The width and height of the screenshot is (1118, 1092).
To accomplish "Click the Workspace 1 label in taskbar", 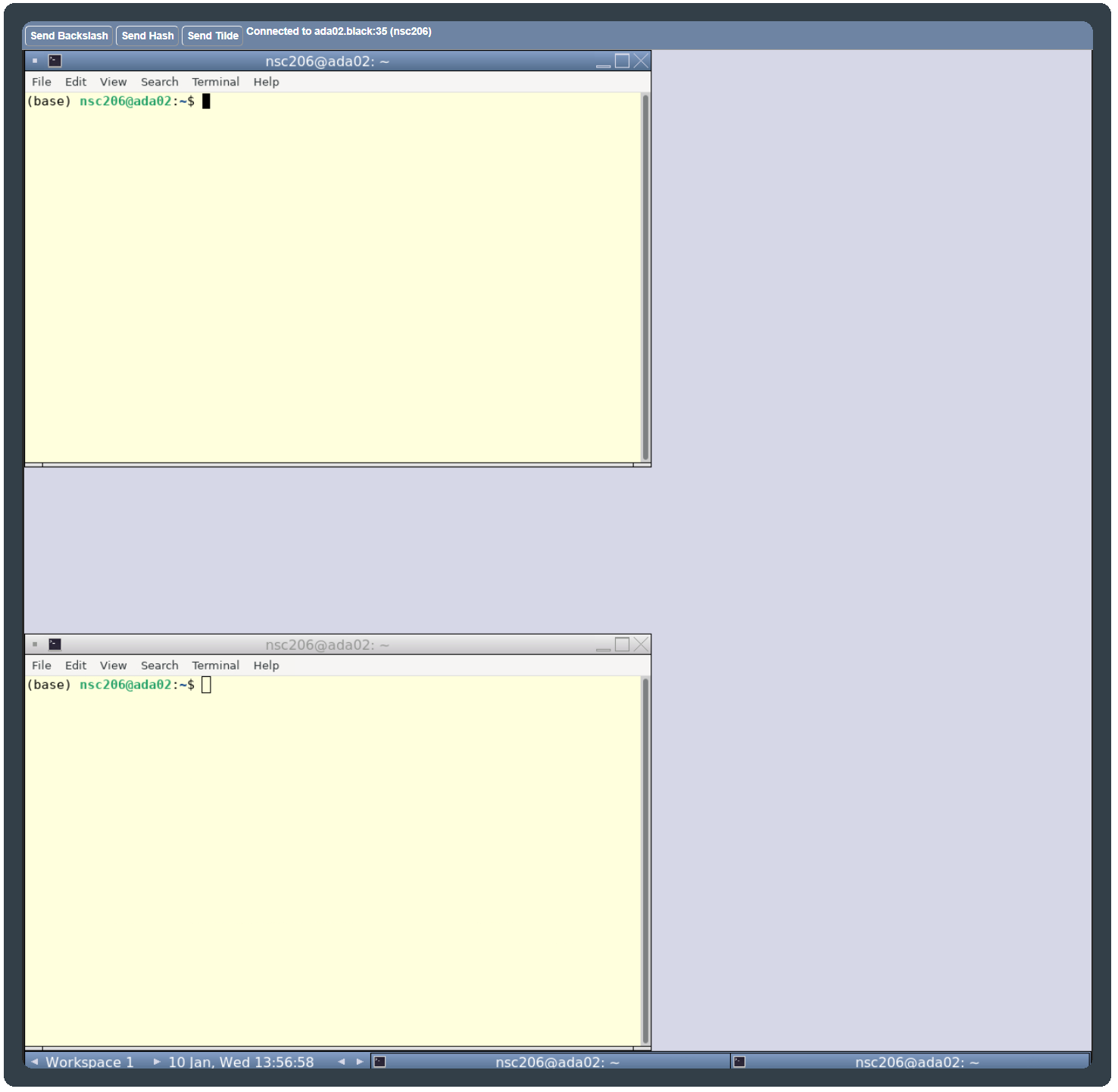I will tap(89, 1062).
